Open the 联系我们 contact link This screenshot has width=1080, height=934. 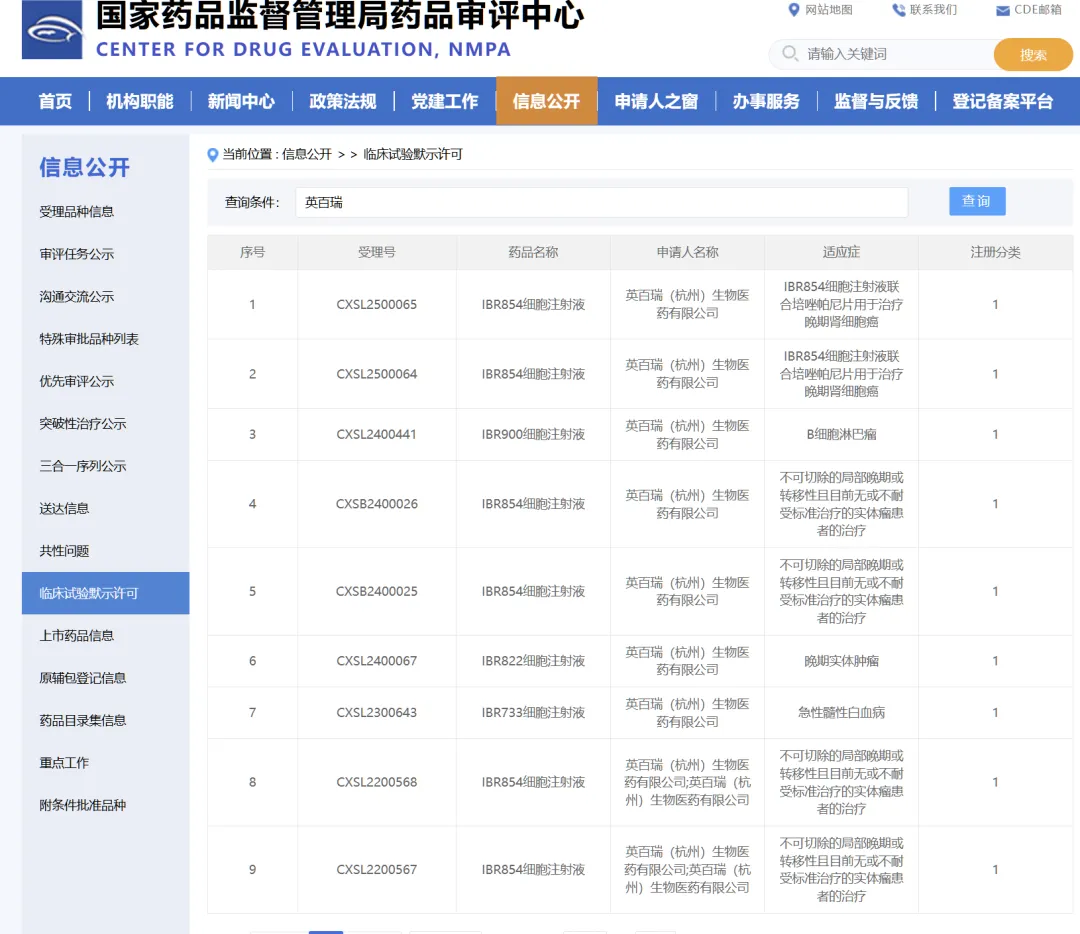933,10
